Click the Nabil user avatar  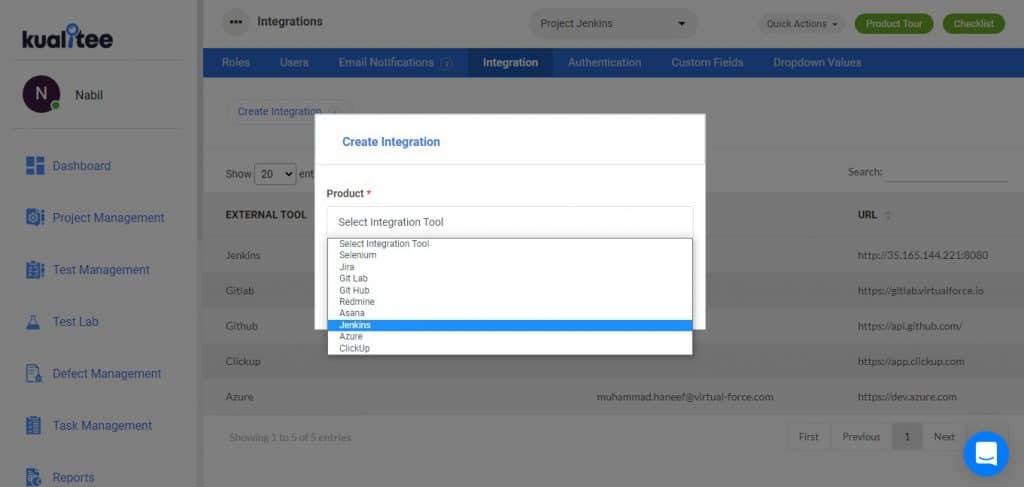coord(41,94)
